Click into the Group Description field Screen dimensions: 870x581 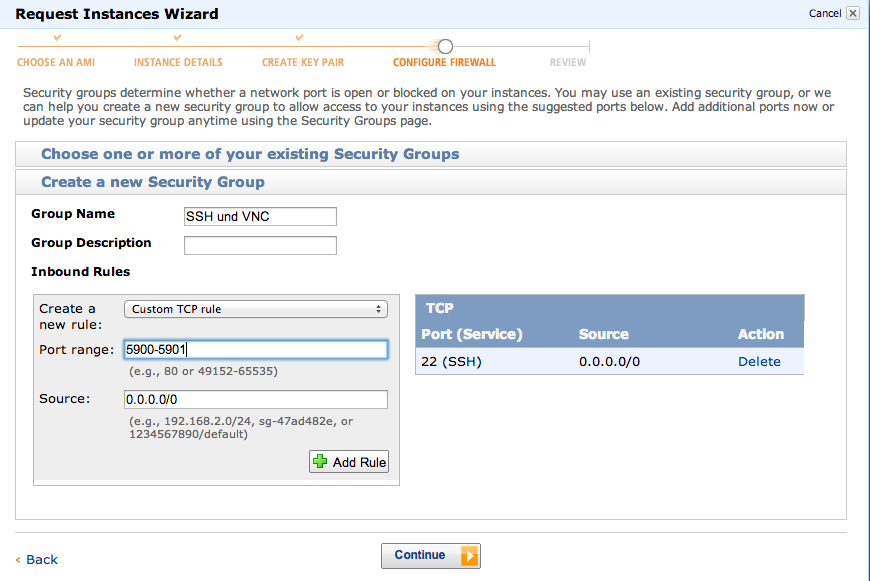tap(260, 245)
